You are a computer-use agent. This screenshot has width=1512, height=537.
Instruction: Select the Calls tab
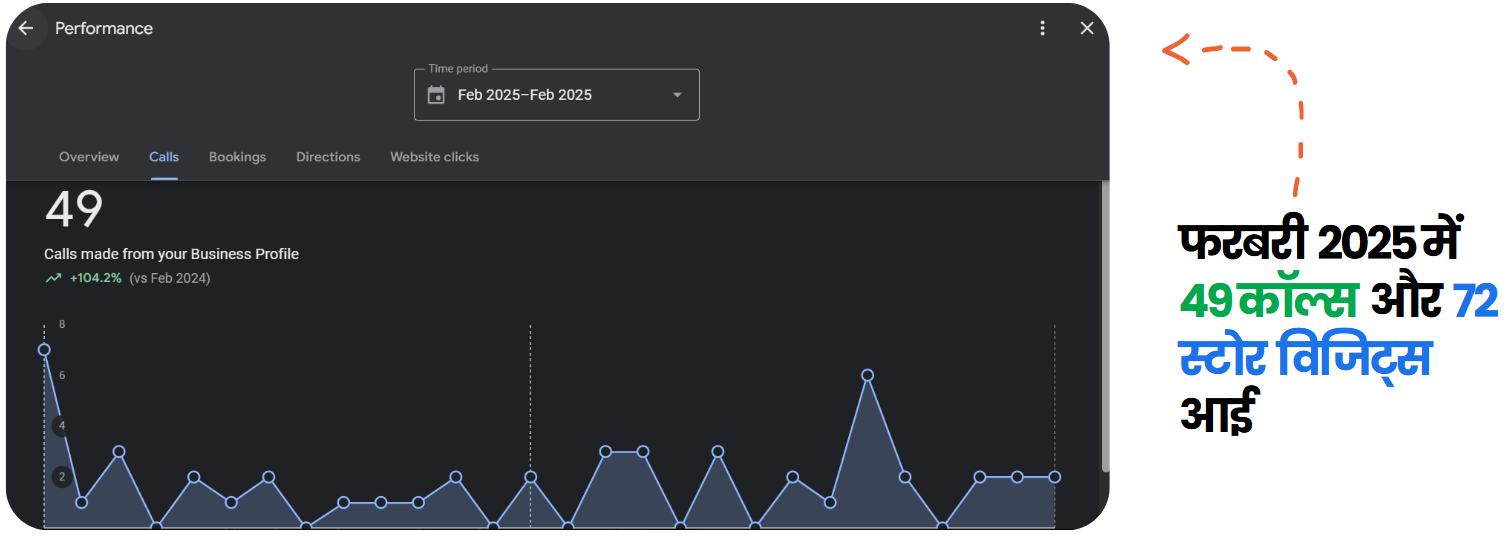(164, 157)
